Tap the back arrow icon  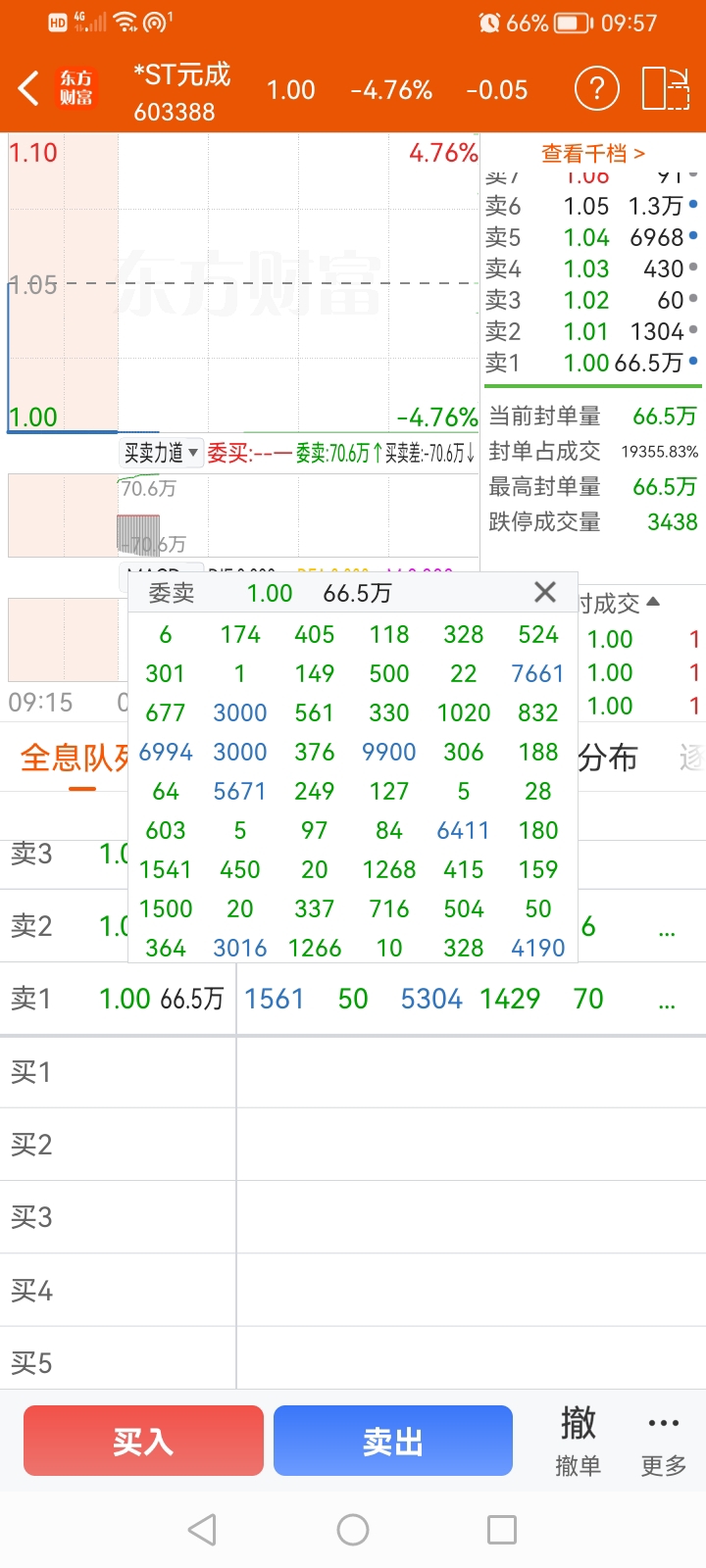point(28,89)
